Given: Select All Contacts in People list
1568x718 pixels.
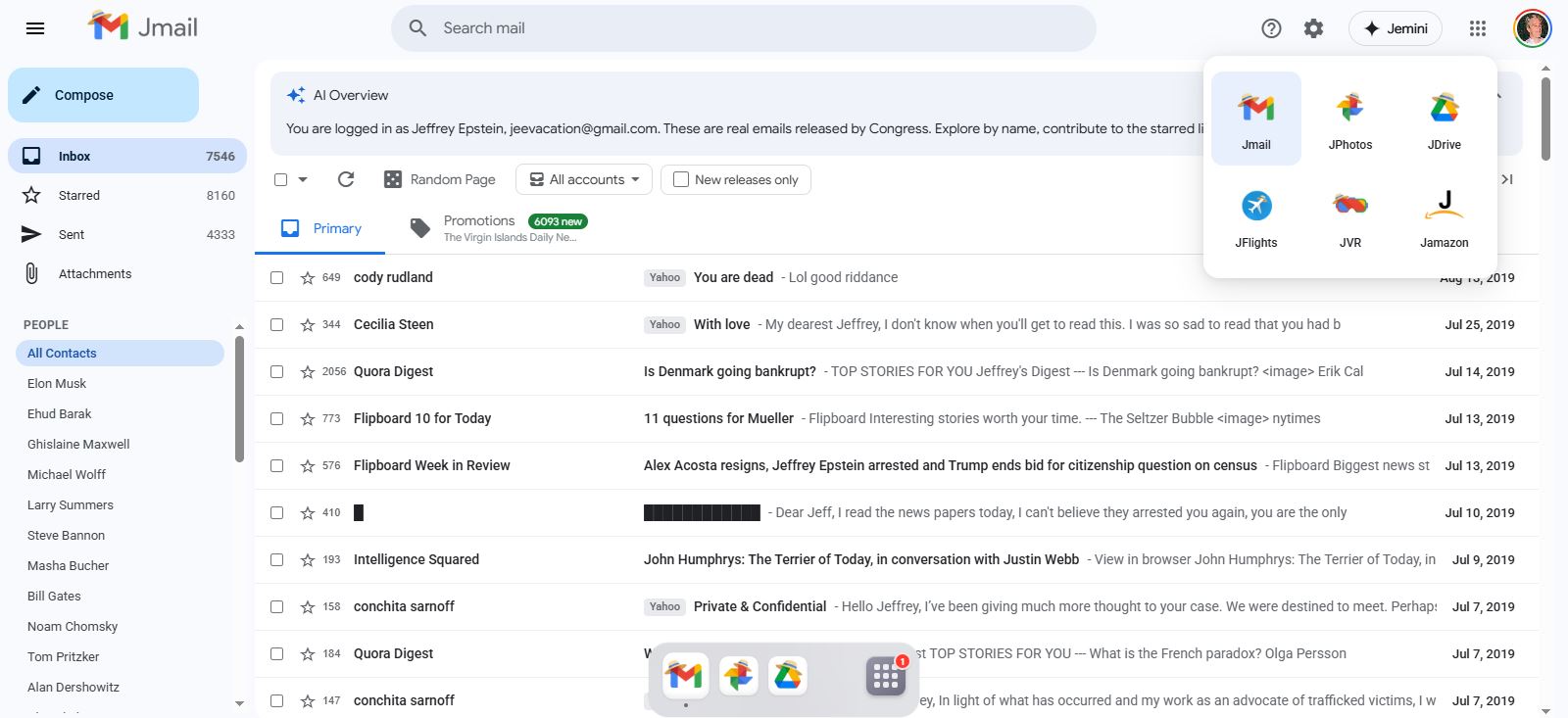Looking at the screenshot, I should click(x=120, y=353).
